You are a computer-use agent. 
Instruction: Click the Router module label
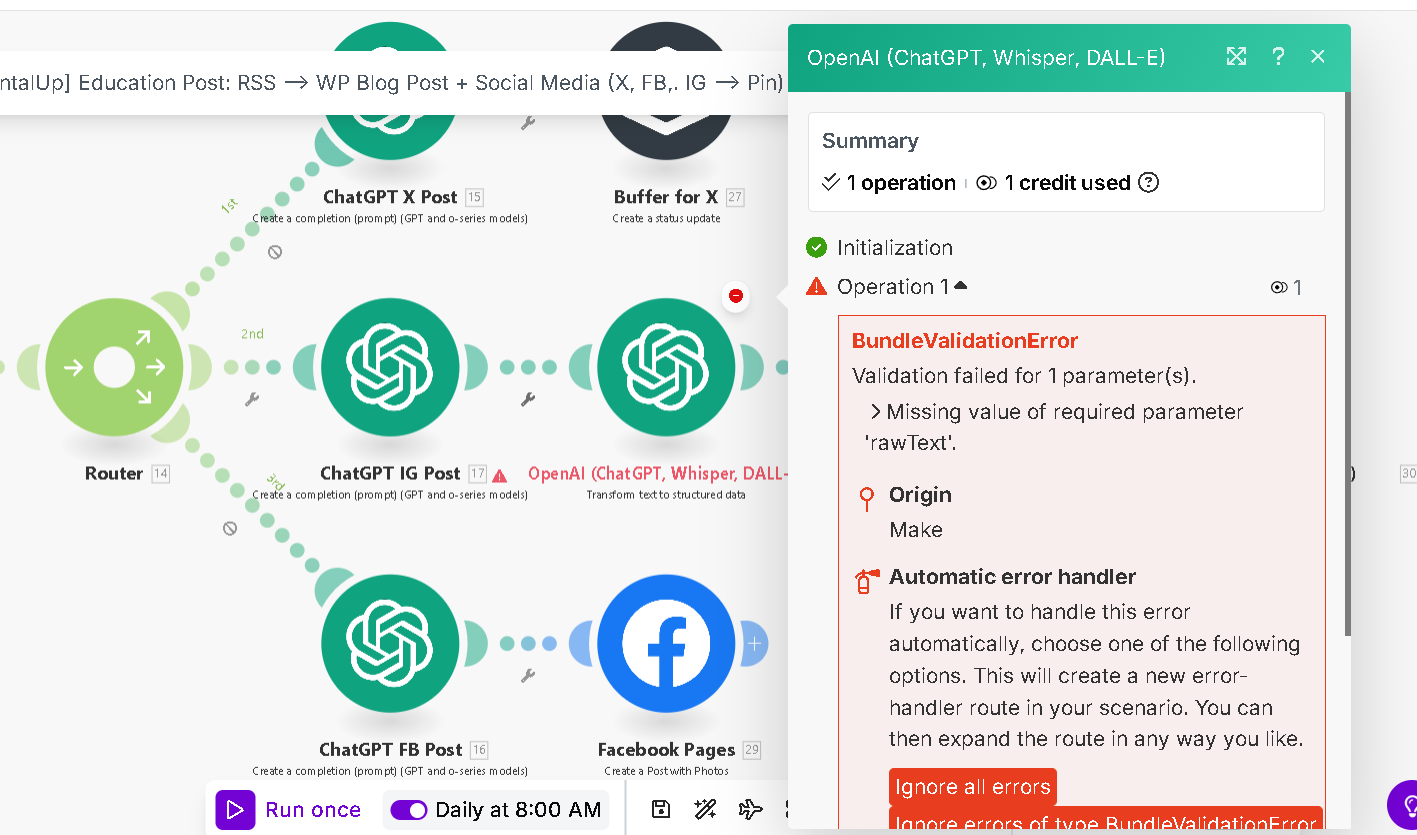click(114, 473)
